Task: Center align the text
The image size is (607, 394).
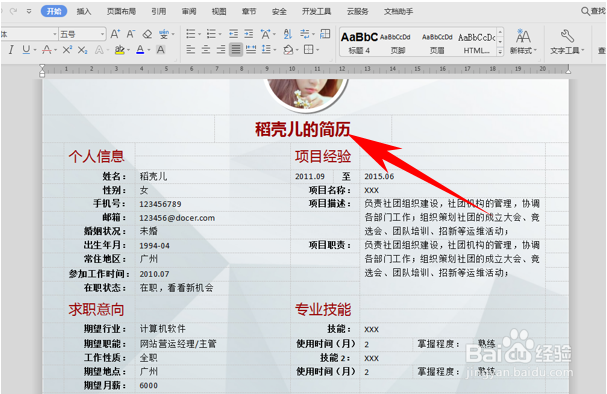Action: 206,50
